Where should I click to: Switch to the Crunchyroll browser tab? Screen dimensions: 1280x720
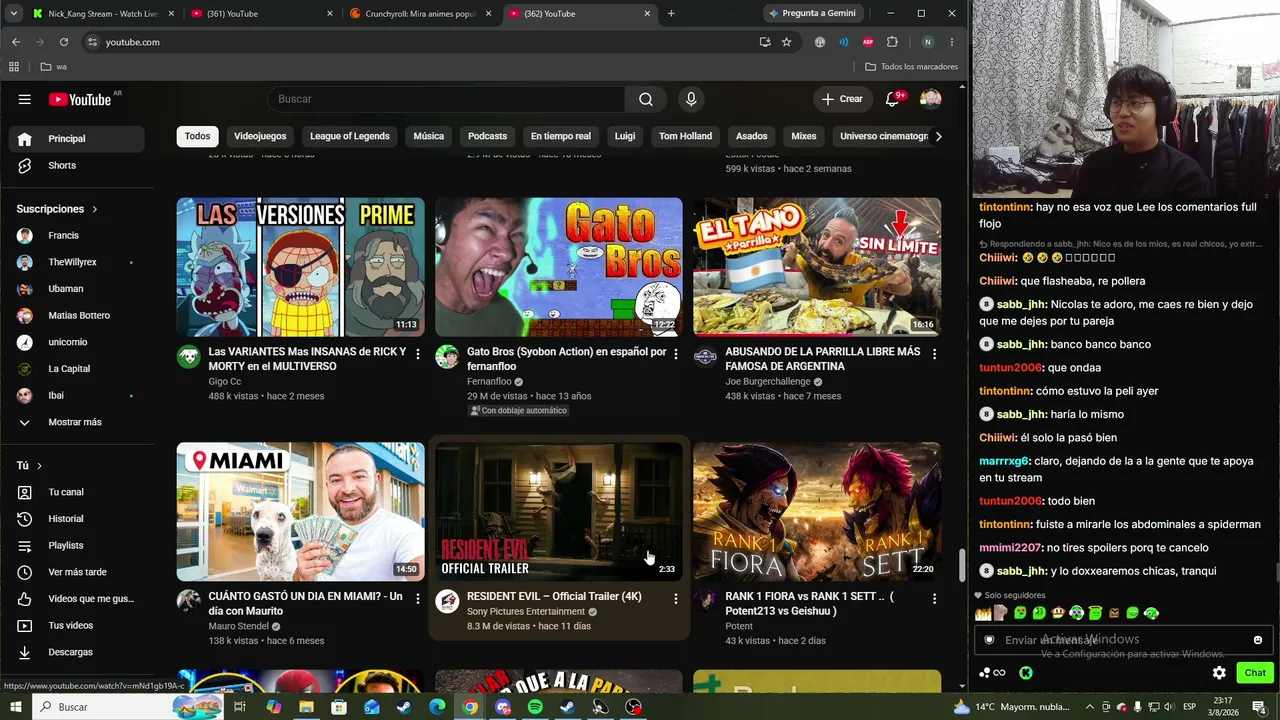coord(420,14)
